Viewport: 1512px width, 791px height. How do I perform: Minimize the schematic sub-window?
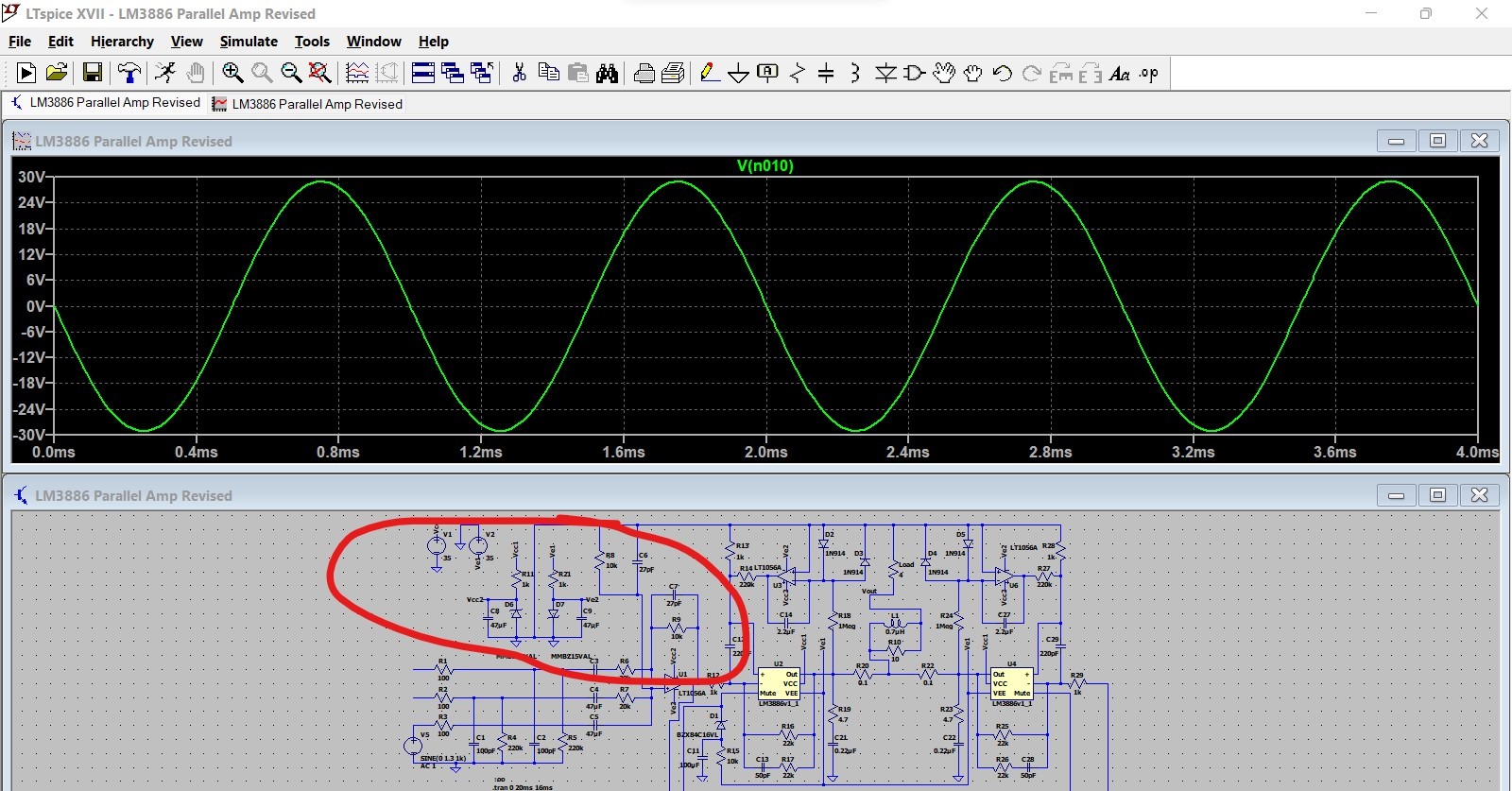click(x=1396, y=495)
